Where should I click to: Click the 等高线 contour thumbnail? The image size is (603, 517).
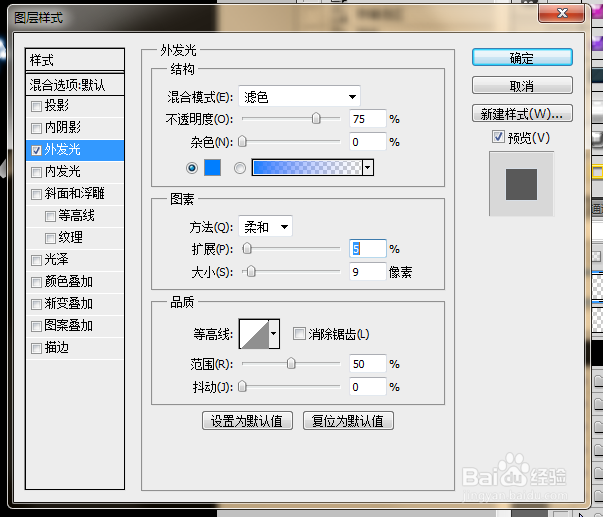[x=254, y=334]
